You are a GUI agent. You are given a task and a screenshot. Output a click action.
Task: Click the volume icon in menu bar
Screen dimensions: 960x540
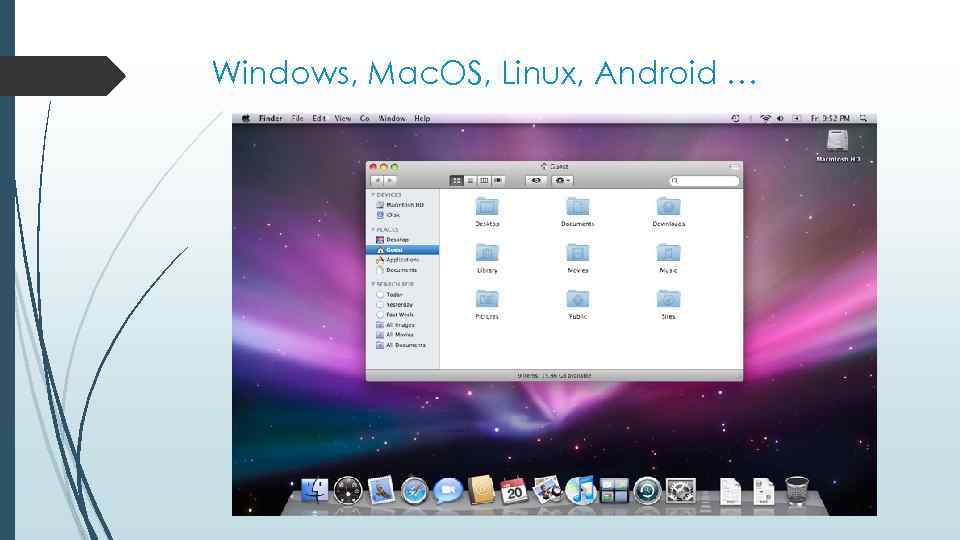781,118
